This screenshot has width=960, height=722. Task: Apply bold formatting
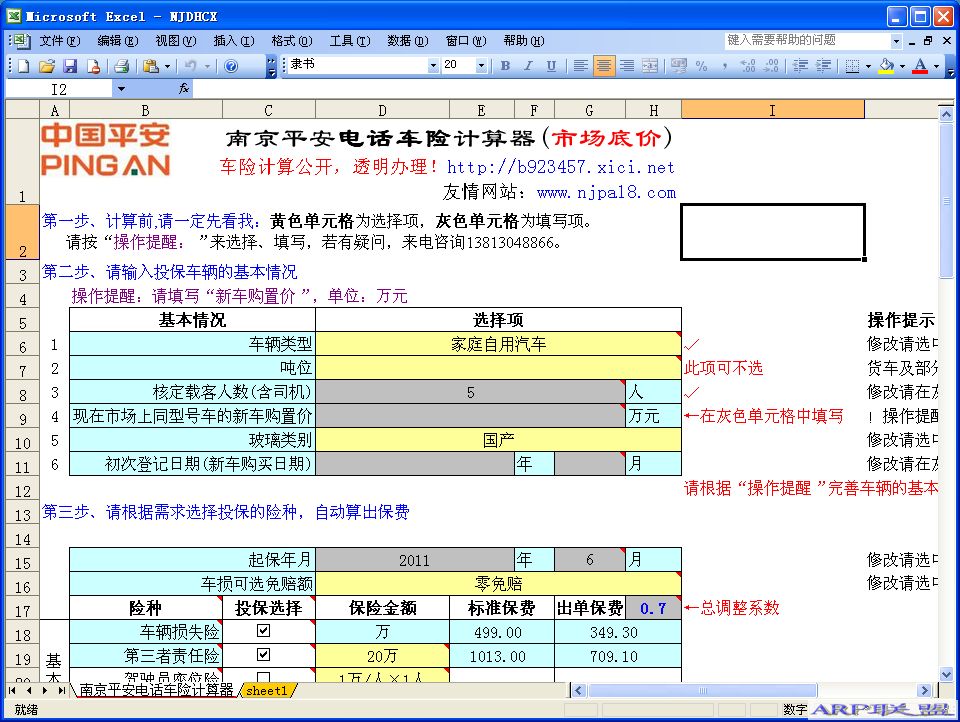[505, 67]
